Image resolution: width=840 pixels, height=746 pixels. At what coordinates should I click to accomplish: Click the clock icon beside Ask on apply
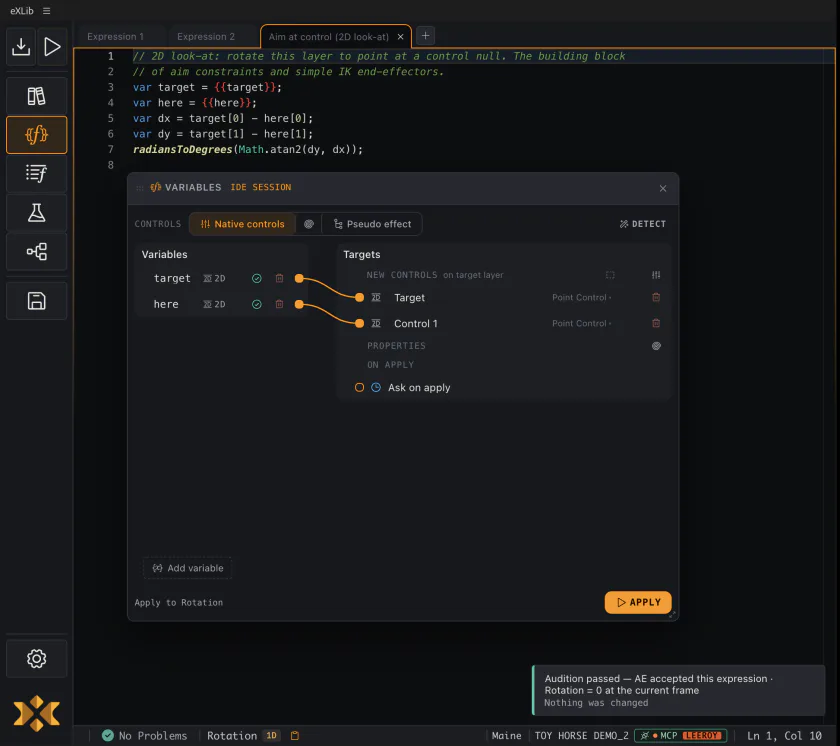coord(376,387)
